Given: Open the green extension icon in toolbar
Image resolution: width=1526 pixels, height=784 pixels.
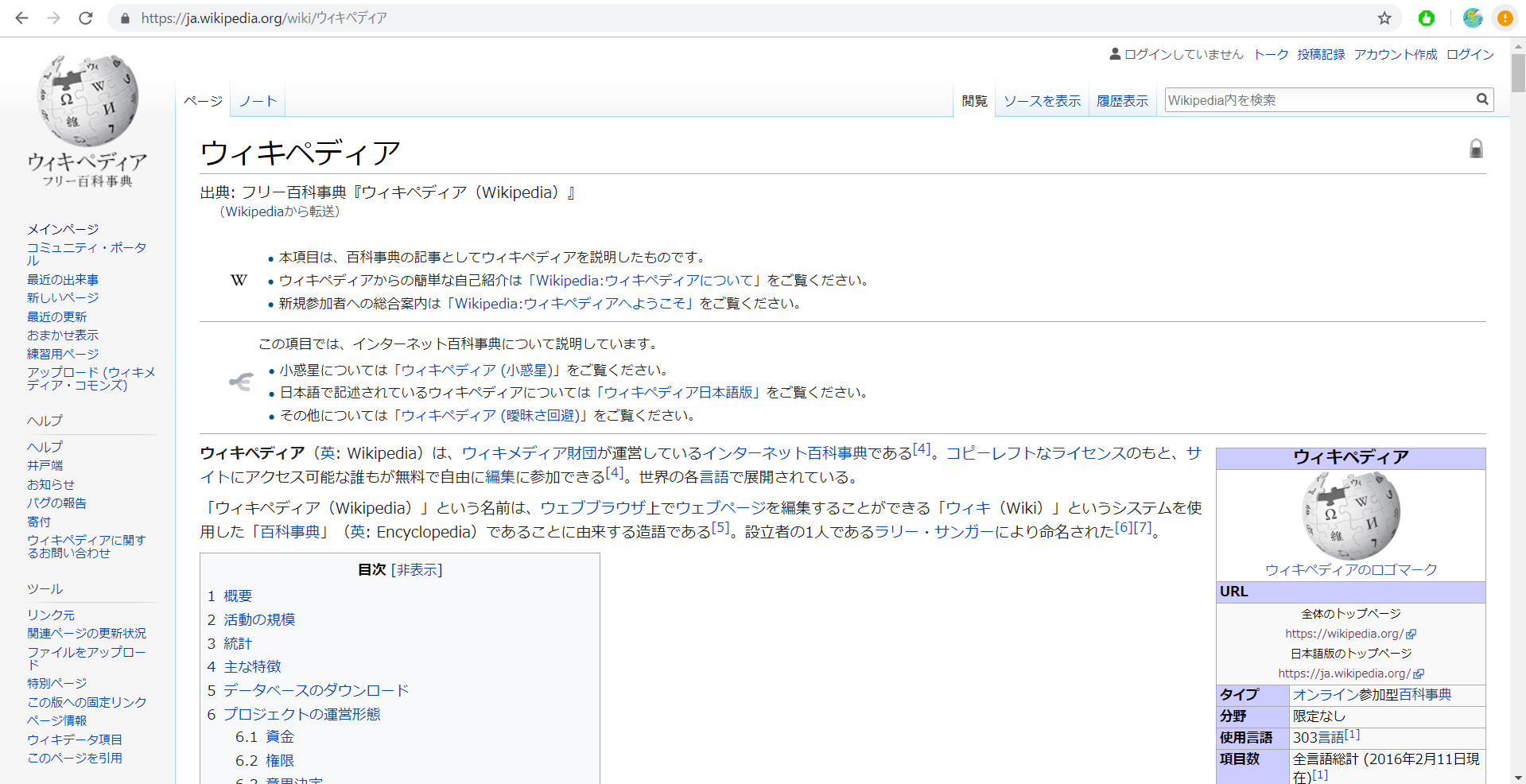Looking at the screenshot, I should click(x=1427, y=17).
